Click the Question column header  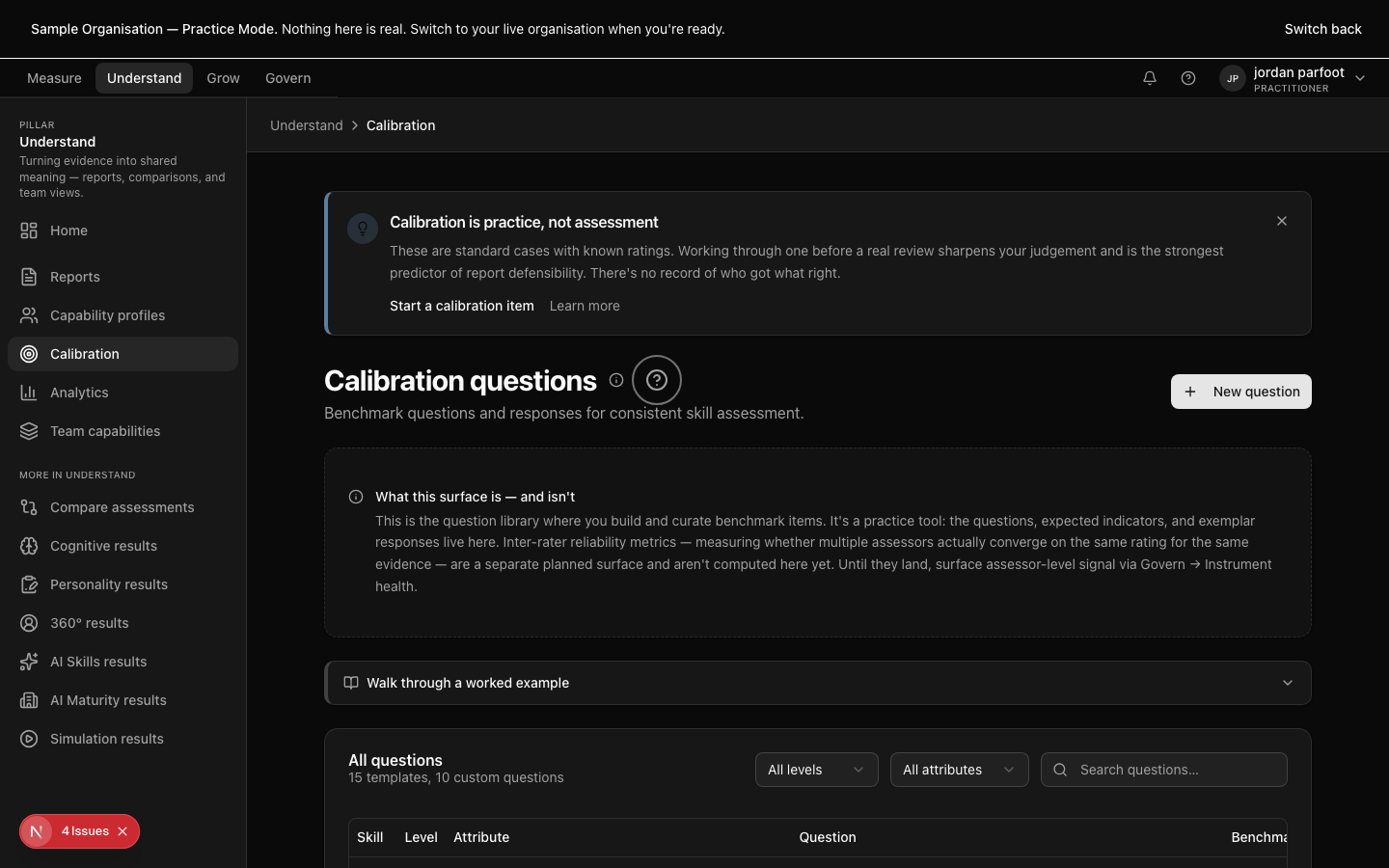(828, 837)
